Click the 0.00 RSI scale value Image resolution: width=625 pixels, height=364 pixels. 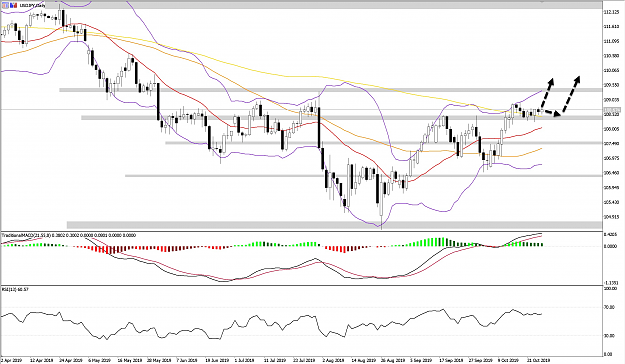[609, 354]
